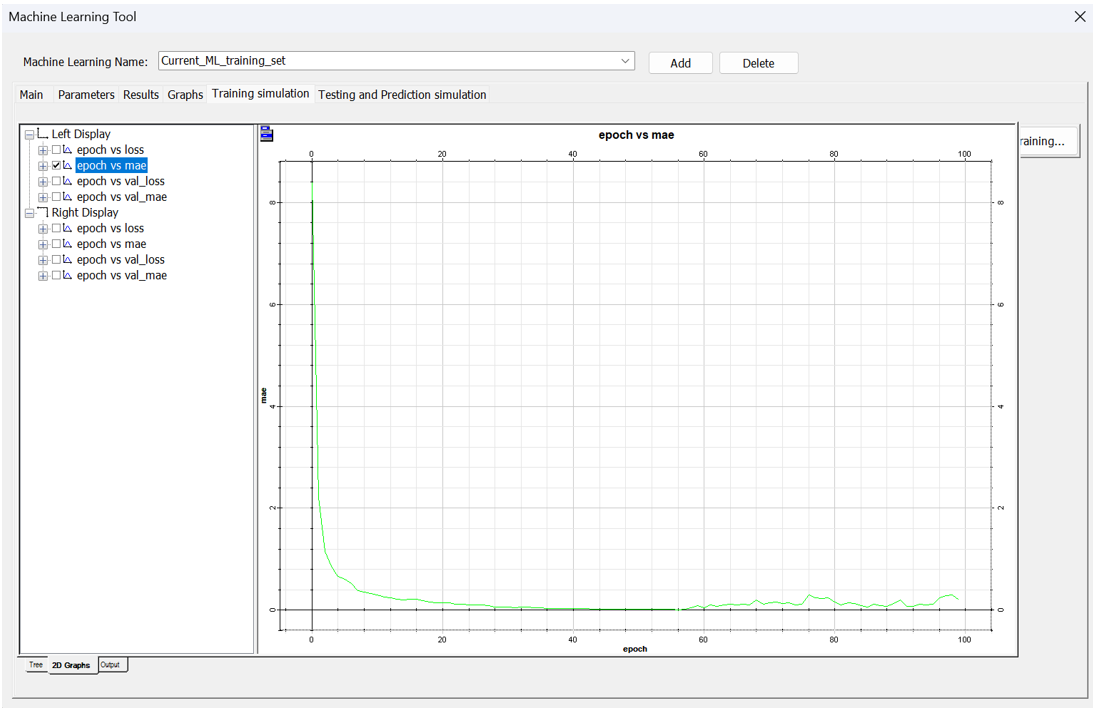Check epoch vs val_loss under Right Display

click(x=56, y=260)
